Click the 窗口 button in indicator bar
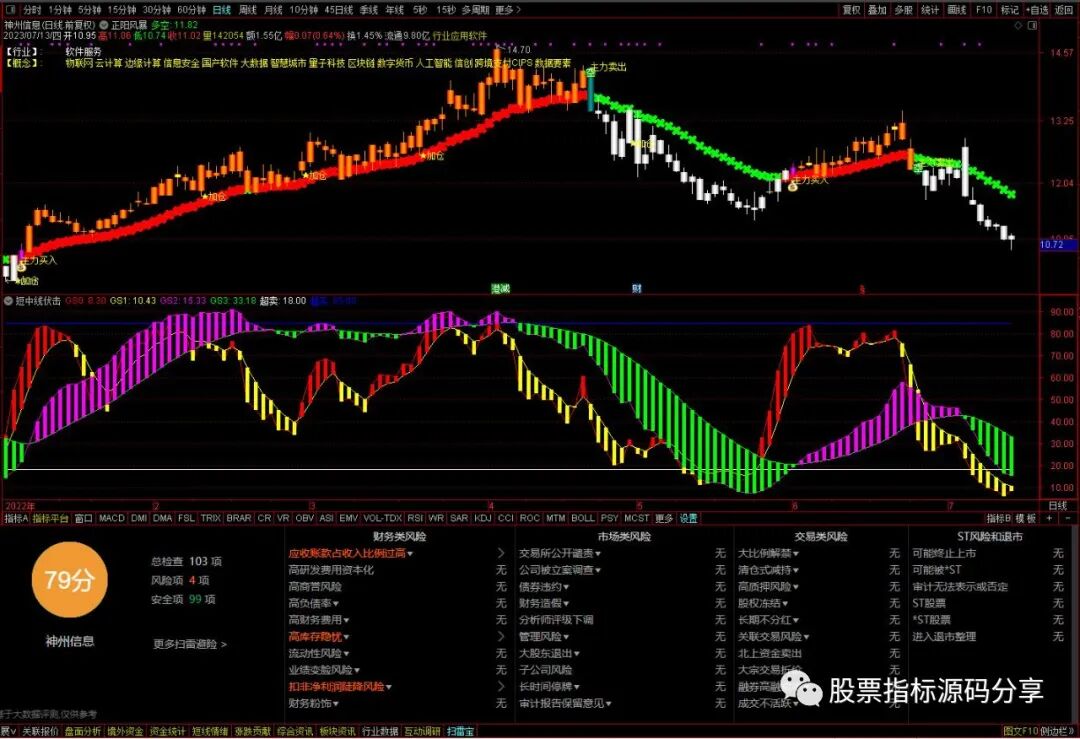The width and height of the screenshot is (1080, 739). [x=84, y=518]
